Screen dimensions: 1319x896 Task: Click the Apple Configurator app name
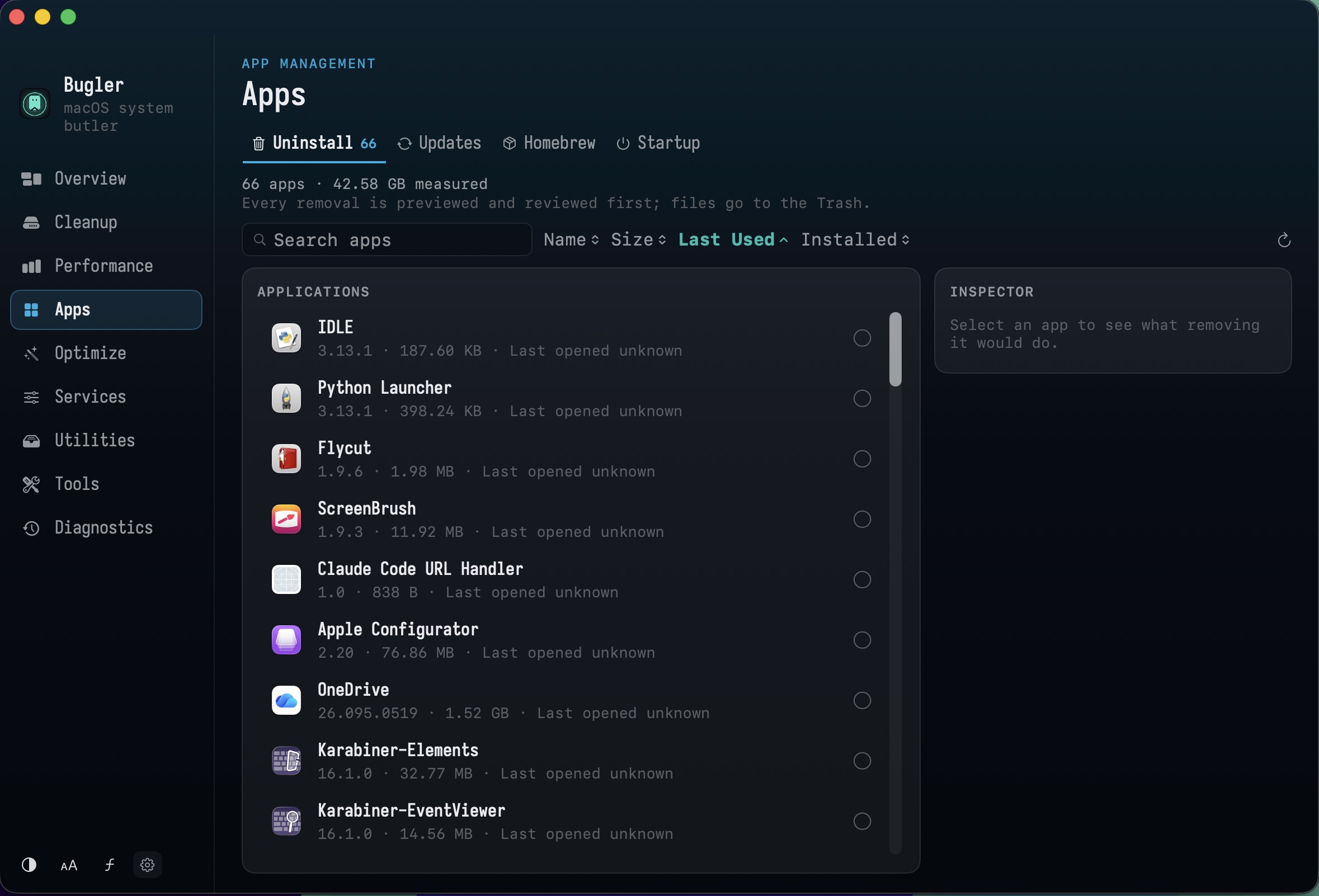point(398,630)
